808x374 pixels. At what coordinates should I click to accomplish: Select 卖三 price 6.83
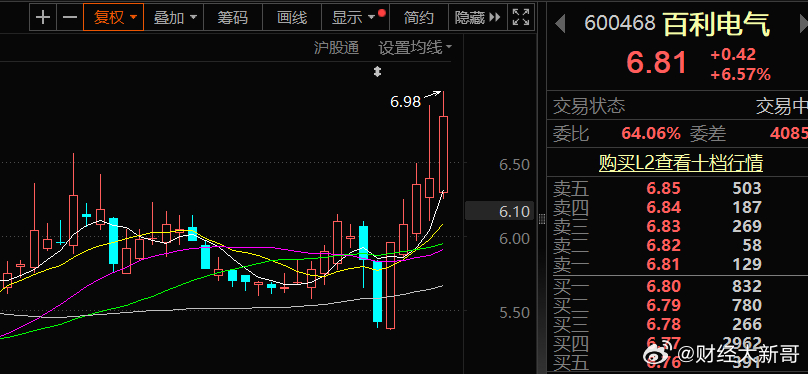(664, 226)
